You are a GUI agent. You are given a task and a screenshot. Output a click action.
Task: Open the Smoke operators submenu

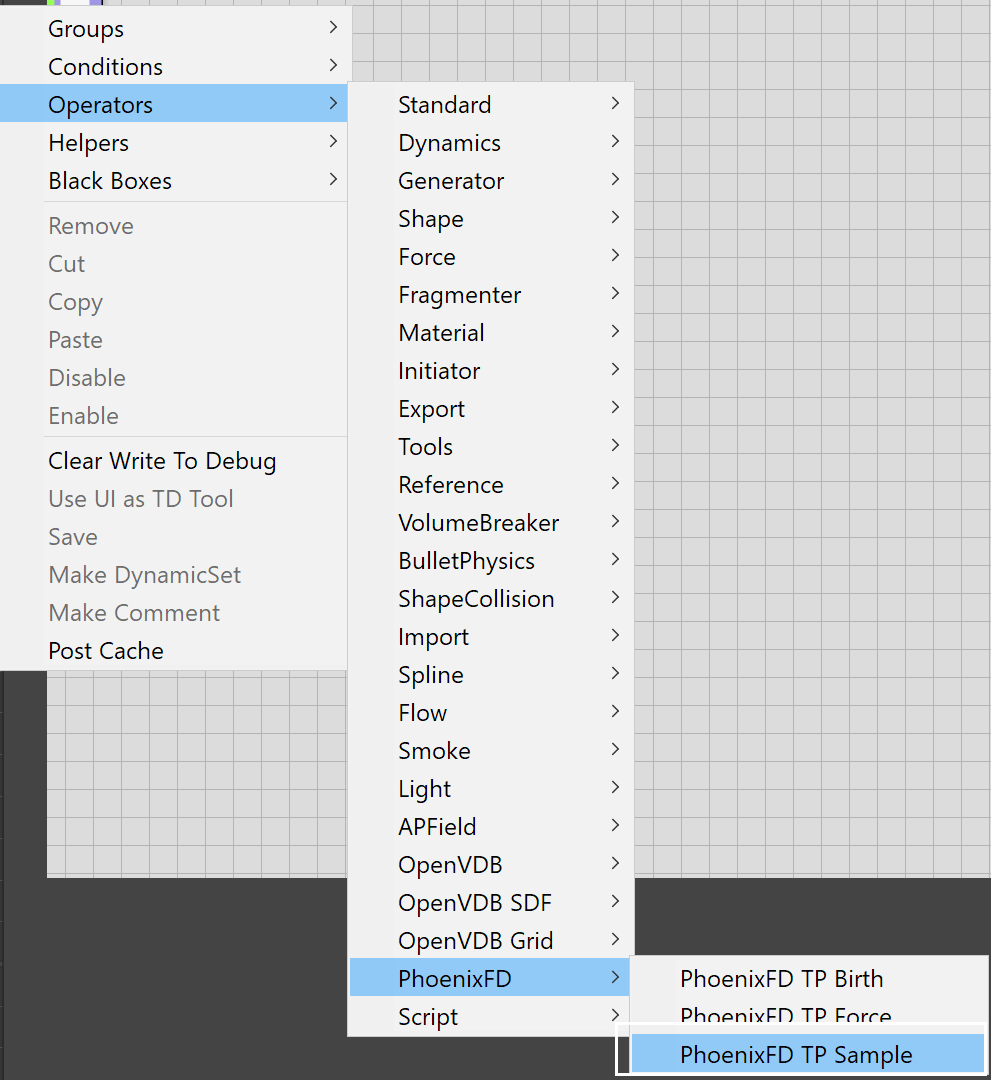[490, 751]
